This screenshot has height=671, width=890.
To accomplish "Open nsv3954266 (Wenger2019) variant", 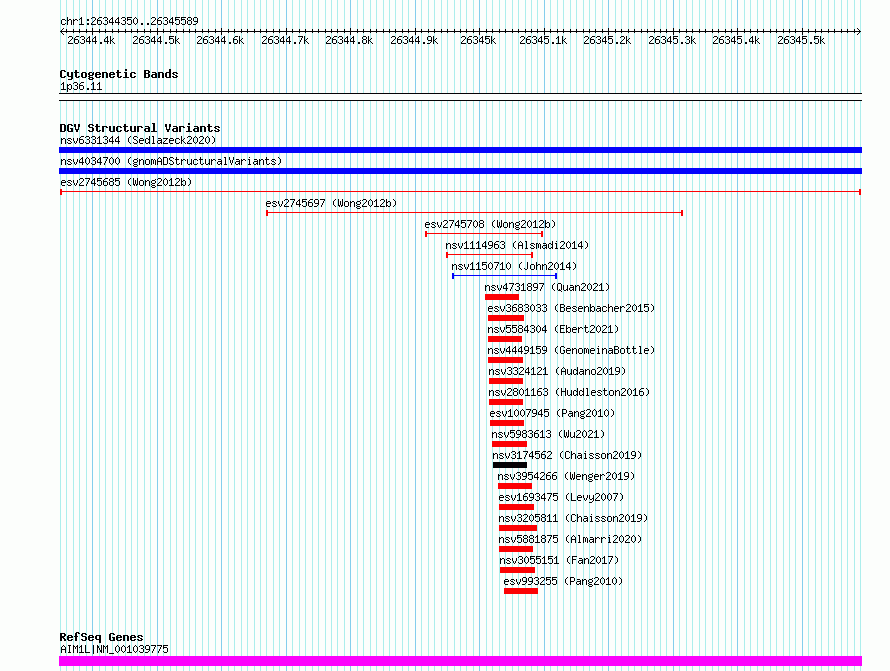I will click(566, 476).
